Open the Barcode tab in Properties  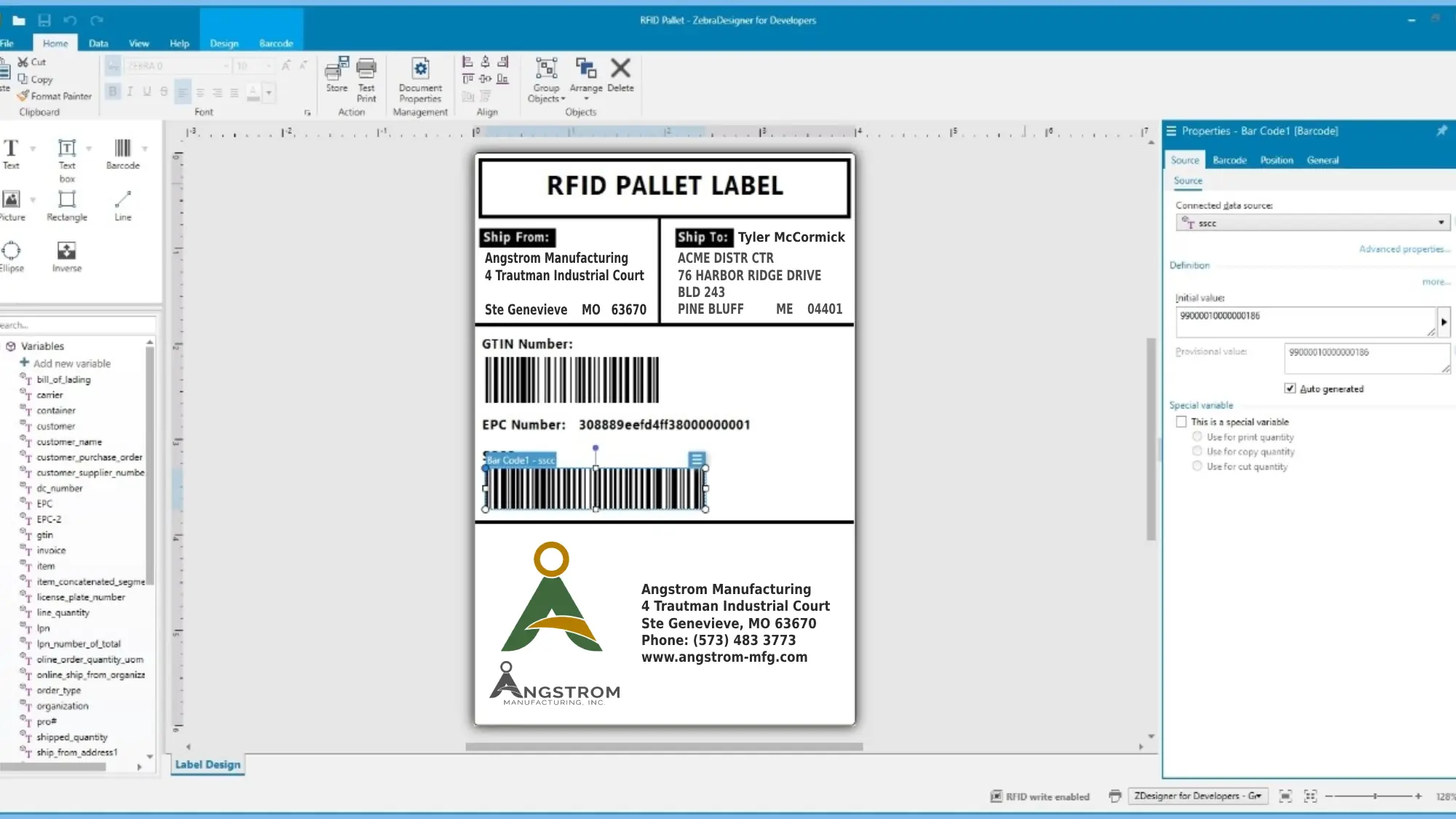click(x=1230, y=159)
